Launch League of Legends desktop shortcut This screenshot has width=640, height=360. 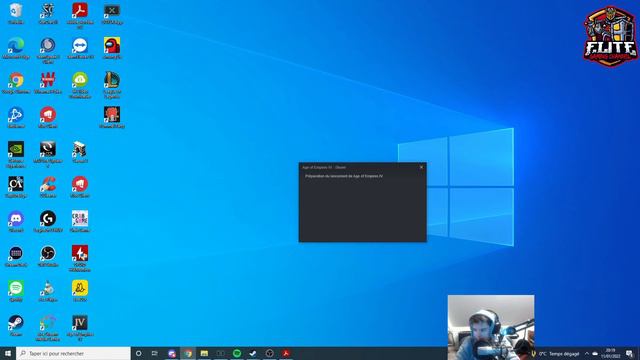click(x=112, y=85)
